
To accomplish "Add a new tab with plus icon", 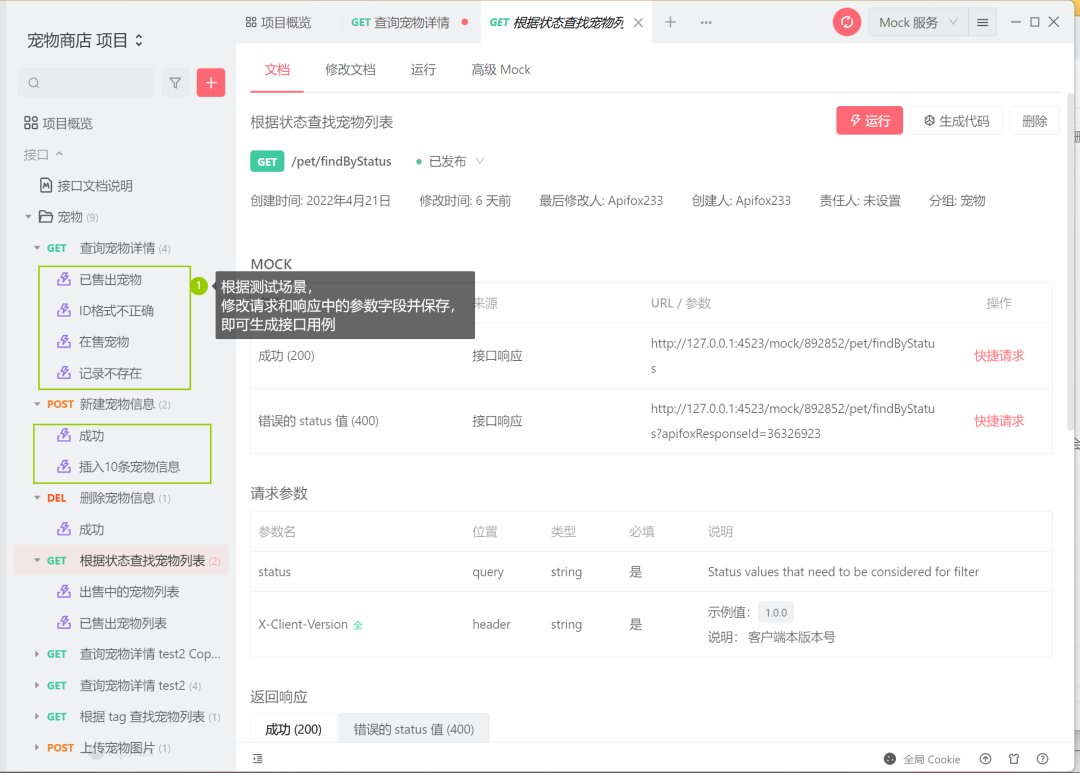I will [670, 22].
